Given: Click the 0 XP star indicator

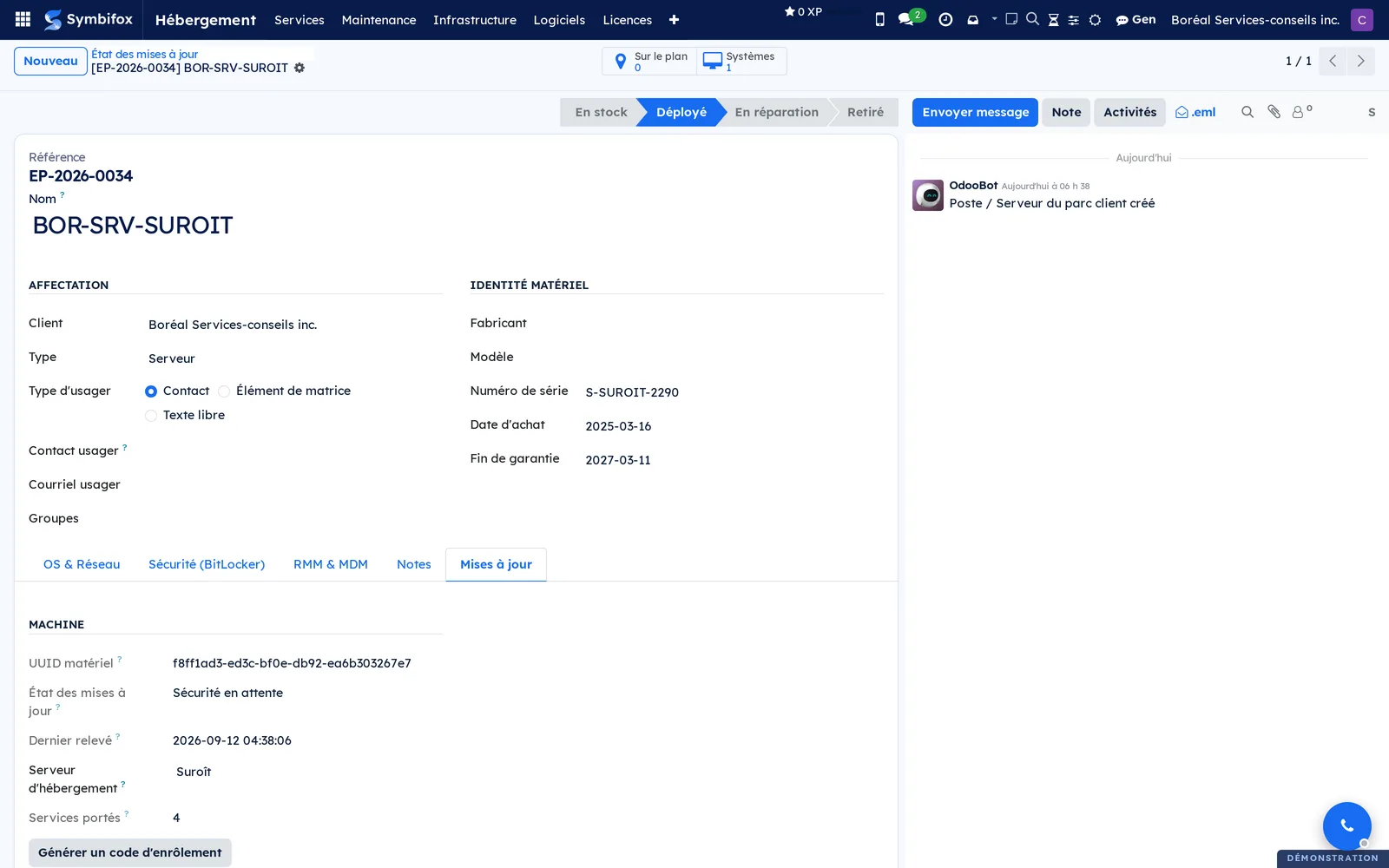Looking at the screenshot, I should coord(803,11).
